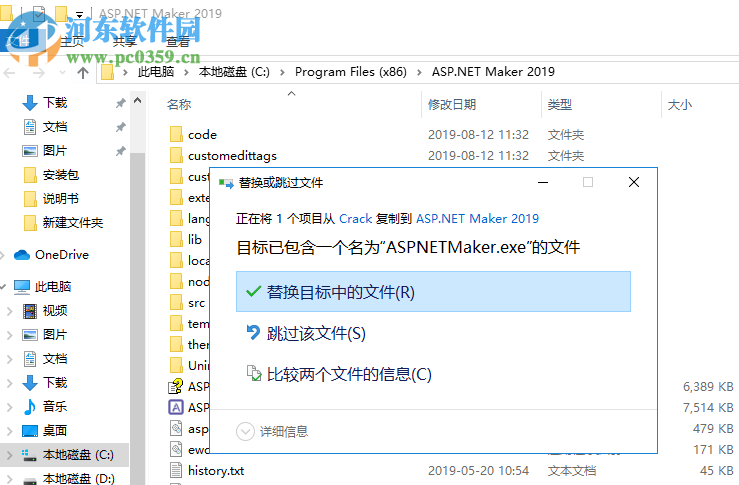739x485 pixels.
Task: Select the lib folder icon
Action: click(x=176, y=239)
